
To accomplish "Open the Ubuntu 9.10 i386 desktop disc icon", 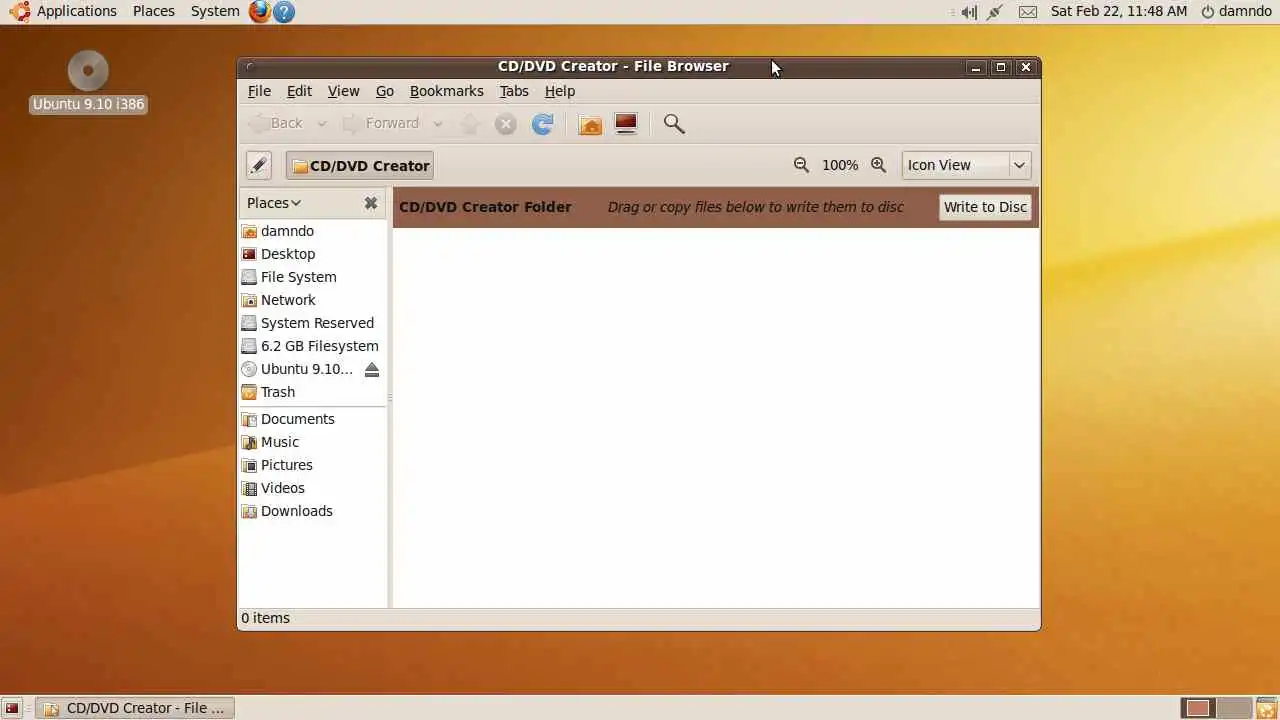I will (88, 81).
